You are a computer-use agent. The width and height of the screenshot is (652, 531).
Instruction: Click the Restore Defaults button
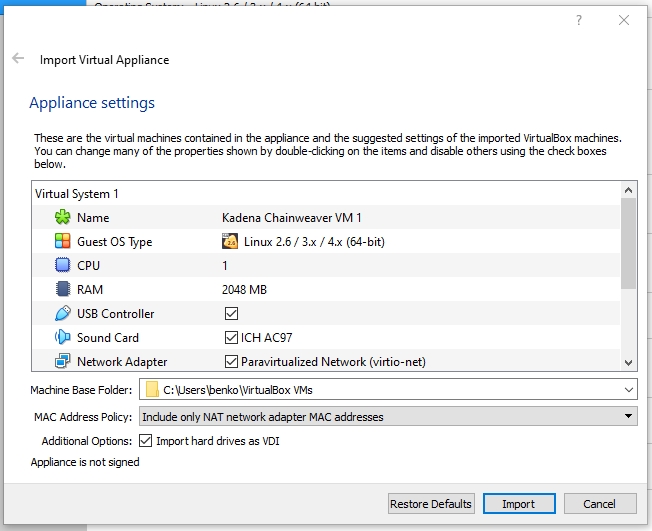[430, 504]
